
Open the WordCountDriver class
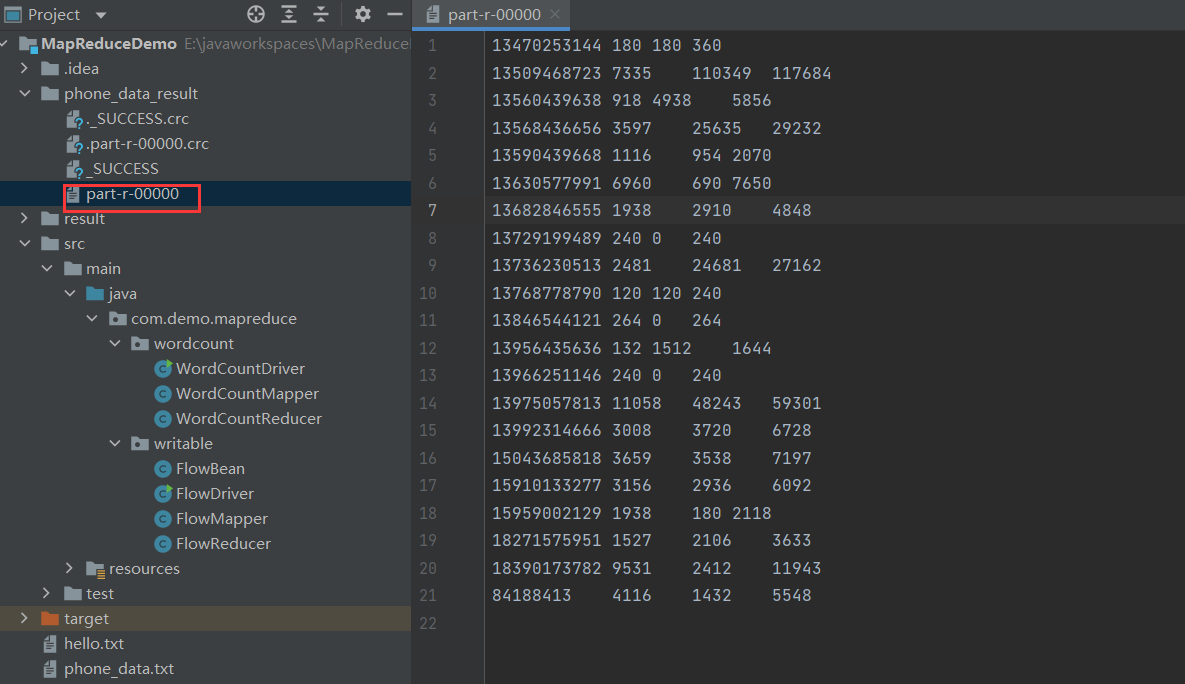coord(240,369)
